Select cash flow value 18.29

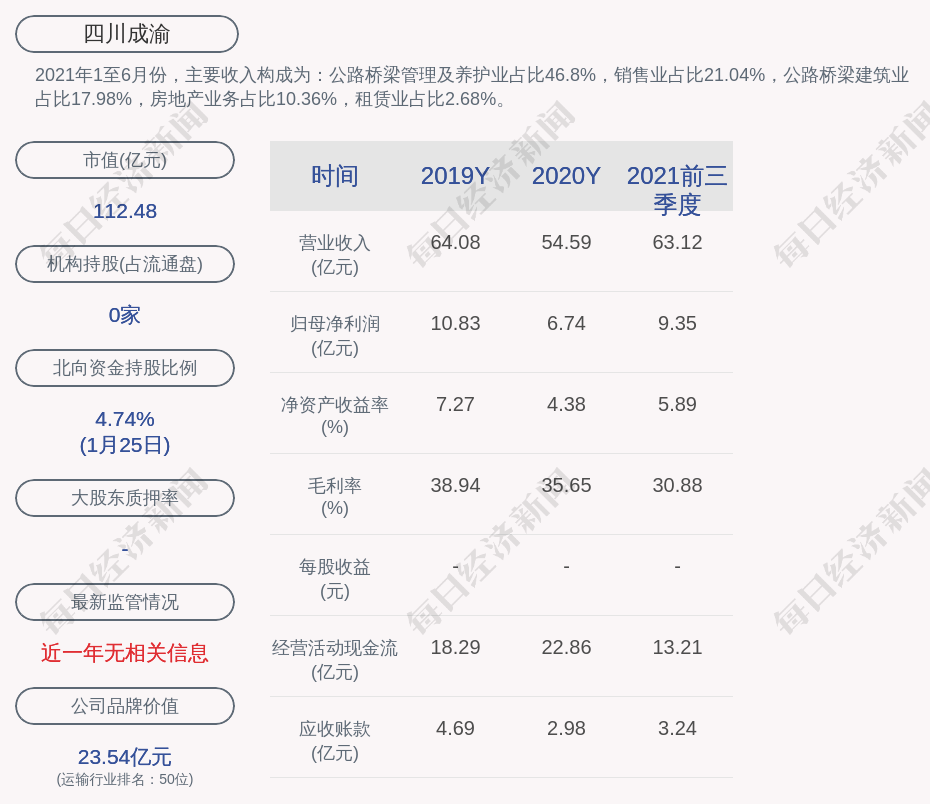[x=455, y=647]
